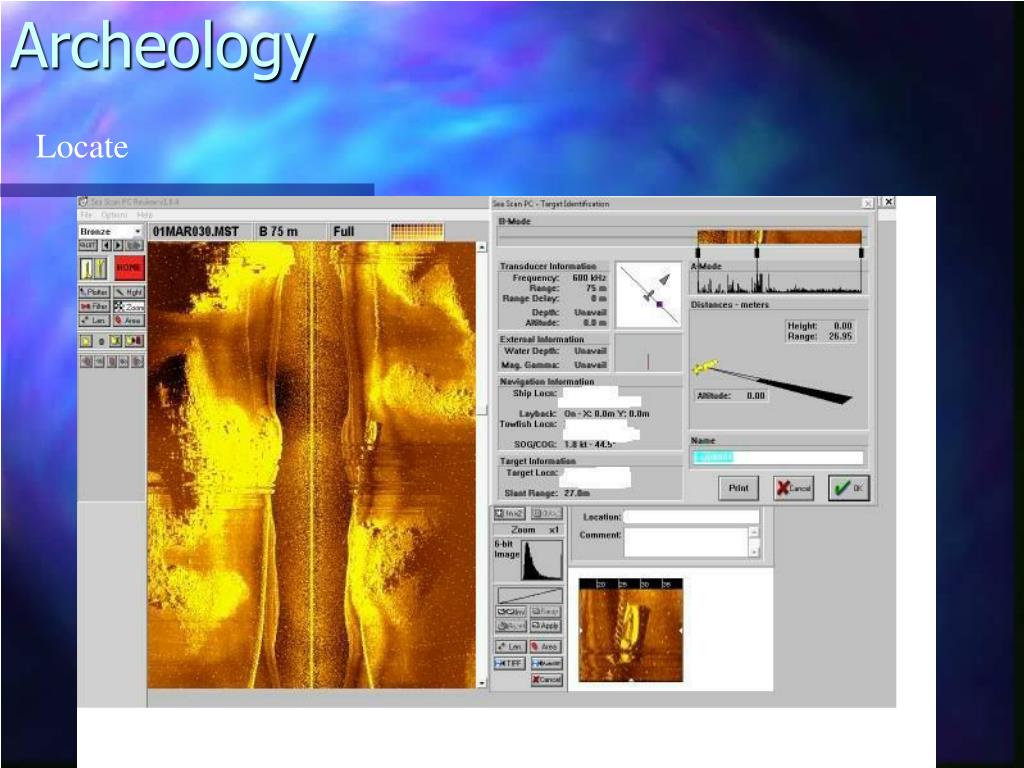This screenshot has height=768, width=1024.
Task: Click the Location input field
Action: [692, 517]
